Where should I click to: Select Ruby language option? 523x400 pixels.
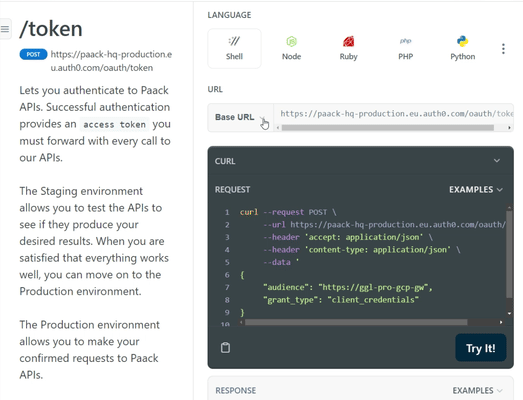[349, 49]
